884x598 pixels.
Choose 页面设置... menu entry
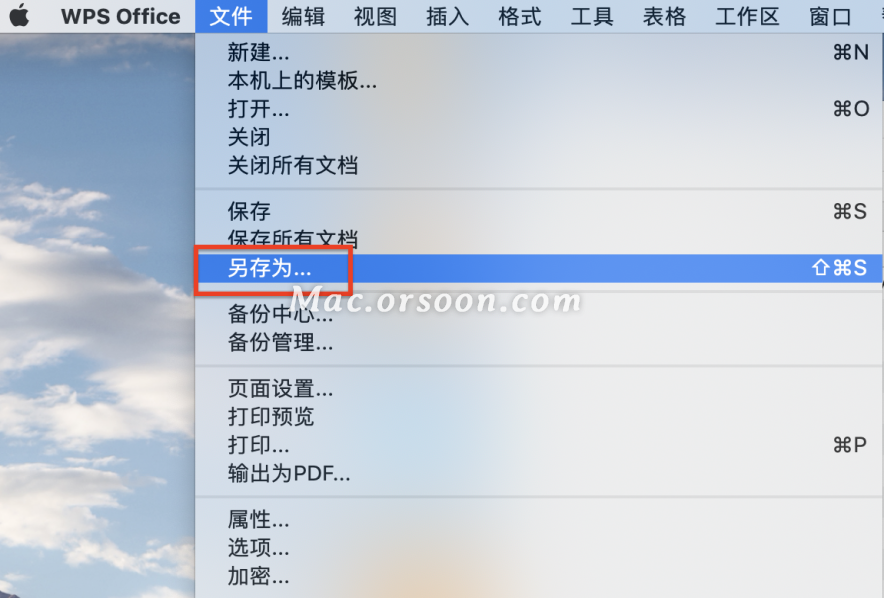pos(539,388)
